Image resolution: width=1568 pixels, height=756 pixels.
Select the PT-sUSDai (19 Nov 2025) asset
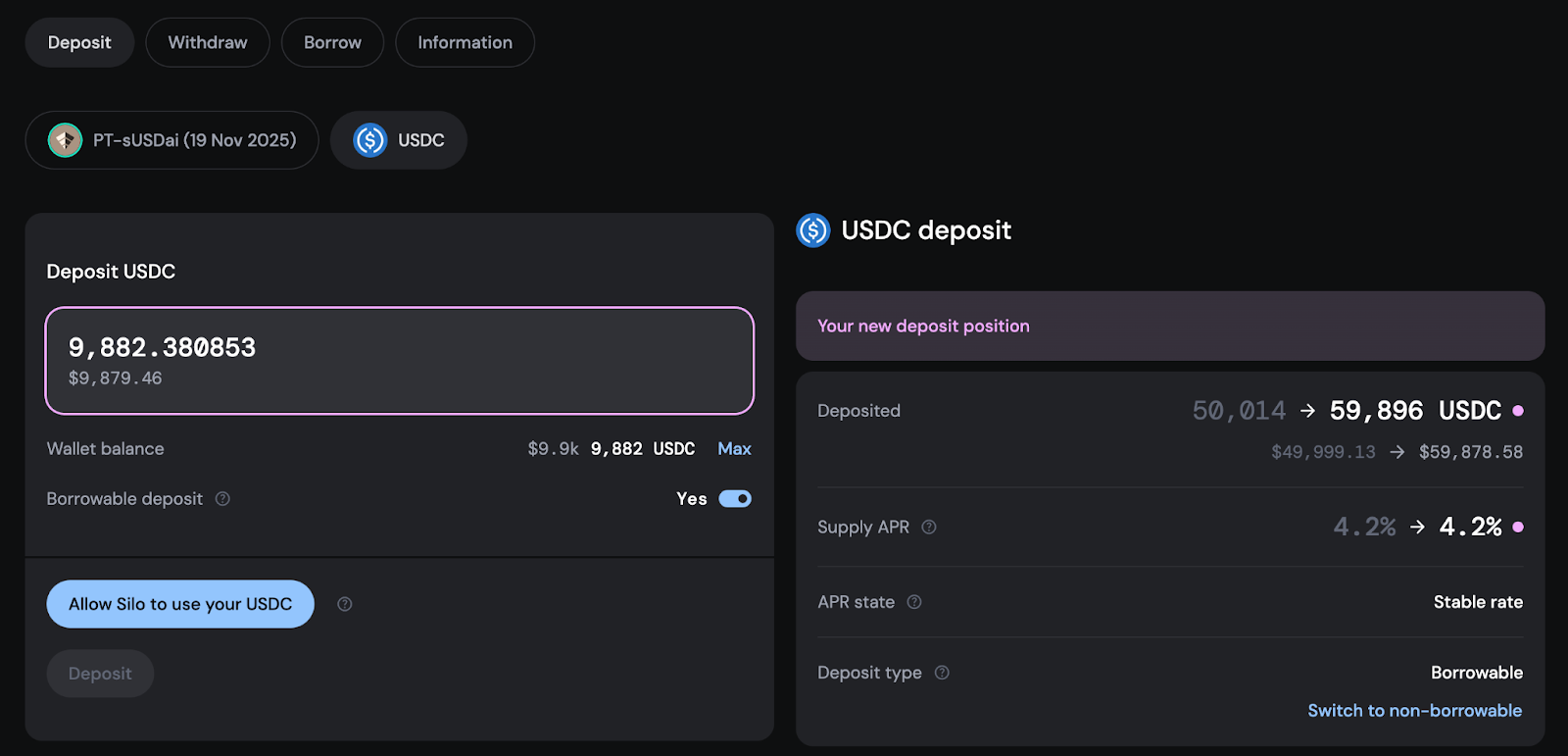point(194,140)
